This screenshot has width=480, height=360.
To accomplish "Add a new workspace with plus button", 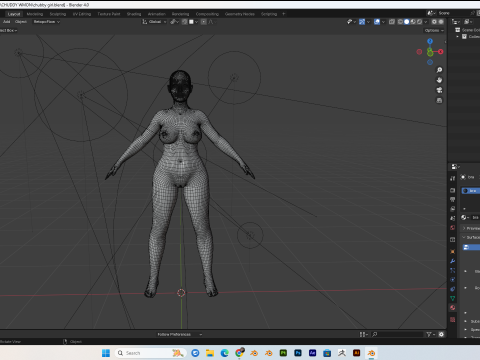I will (x=284, y=14).
